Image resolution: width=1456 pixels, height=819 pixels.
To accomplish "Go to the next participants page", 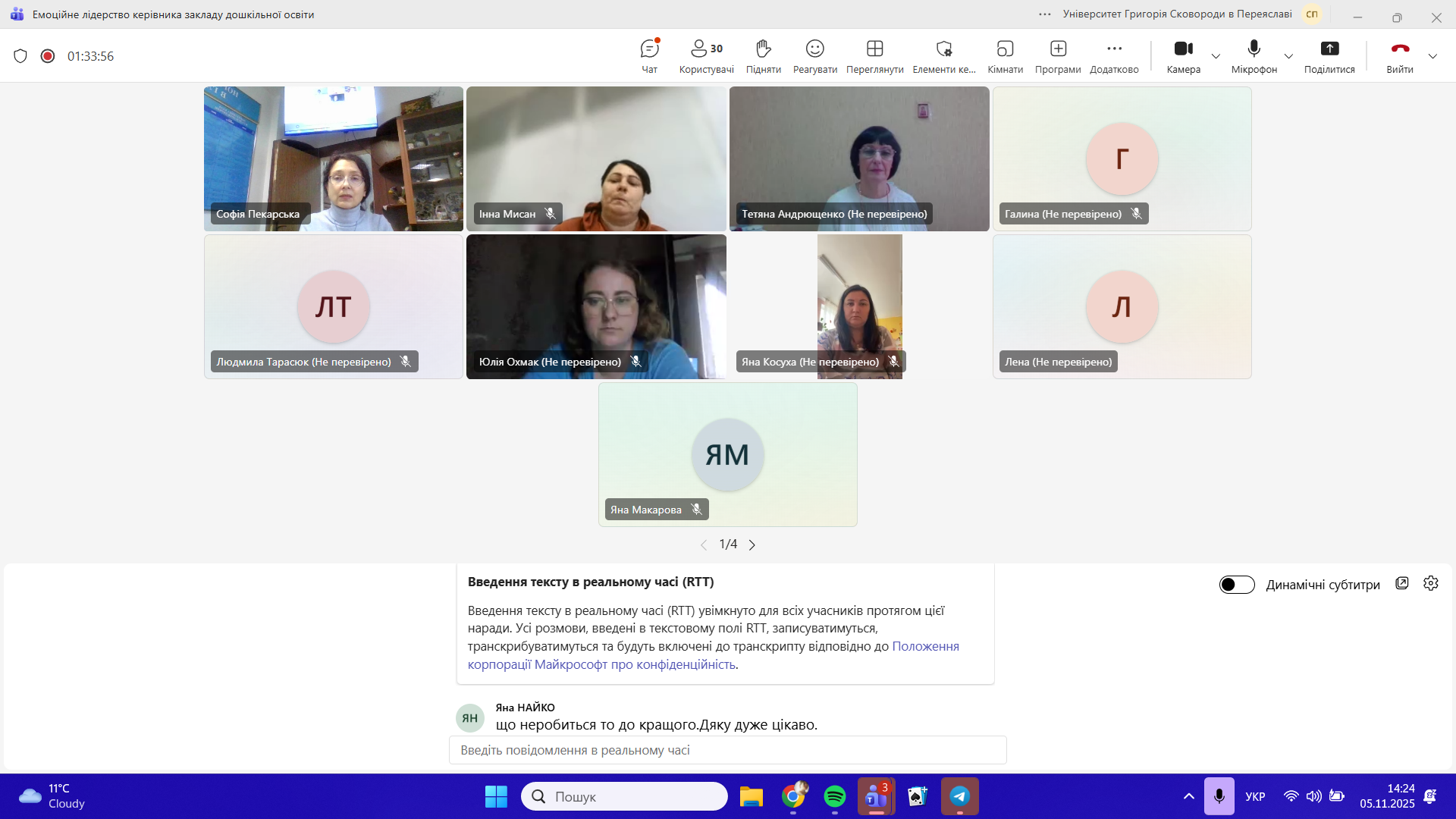I will (752, 544).
